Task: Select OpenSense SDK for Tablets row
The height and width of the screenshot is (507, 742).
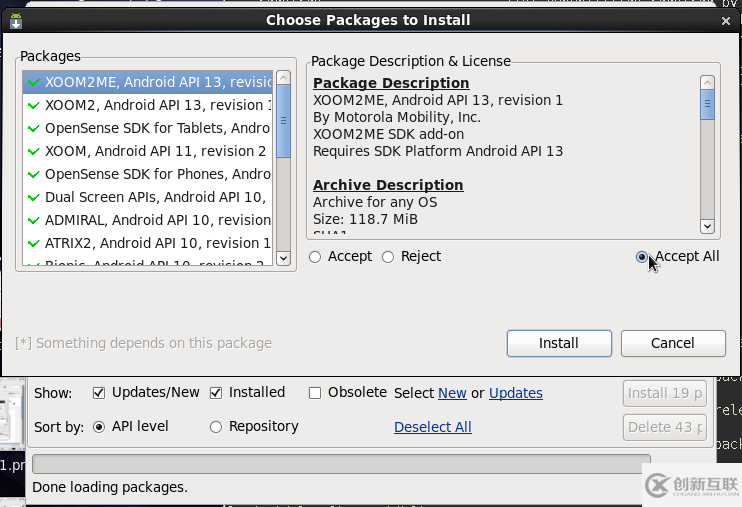Action: click(148, 128)
